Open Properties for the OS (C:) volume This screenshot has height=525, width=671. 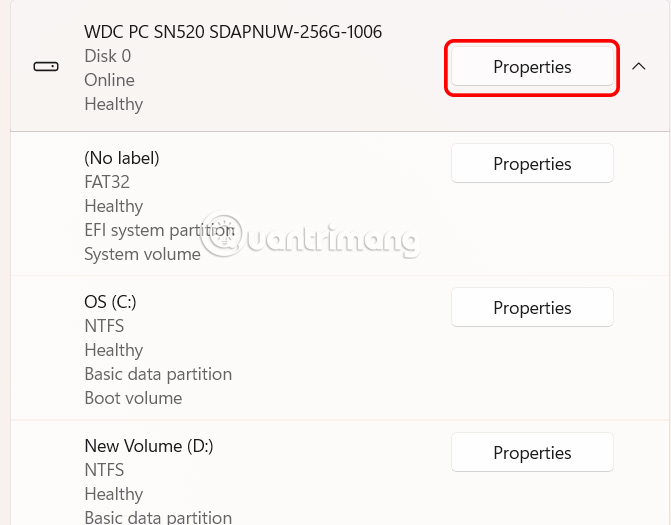coord(532,308)
